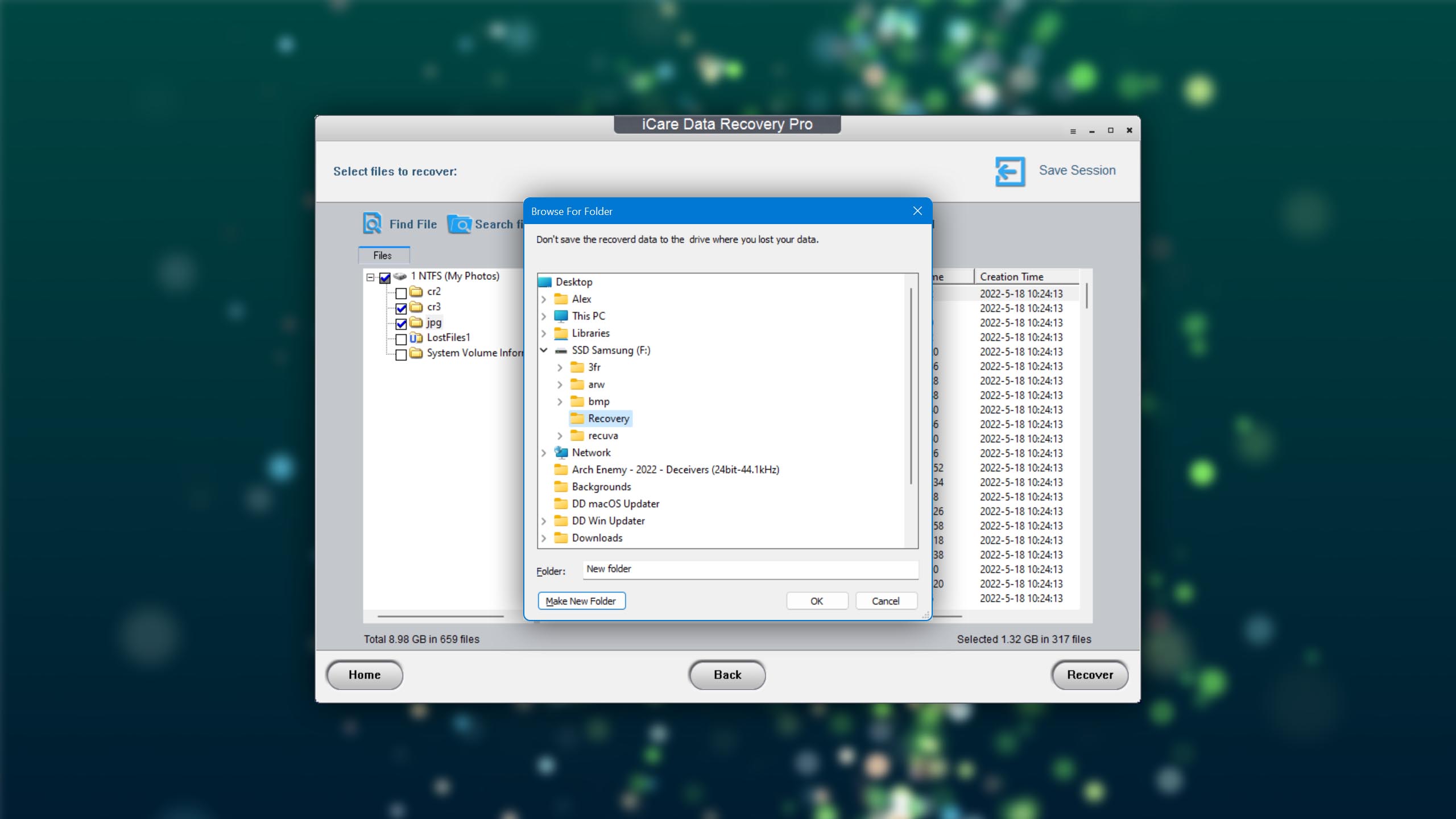Viewport: 1456px width, 819px height.
Task: Click the Desktop icon in folder browser
Action: click(545, 282)
